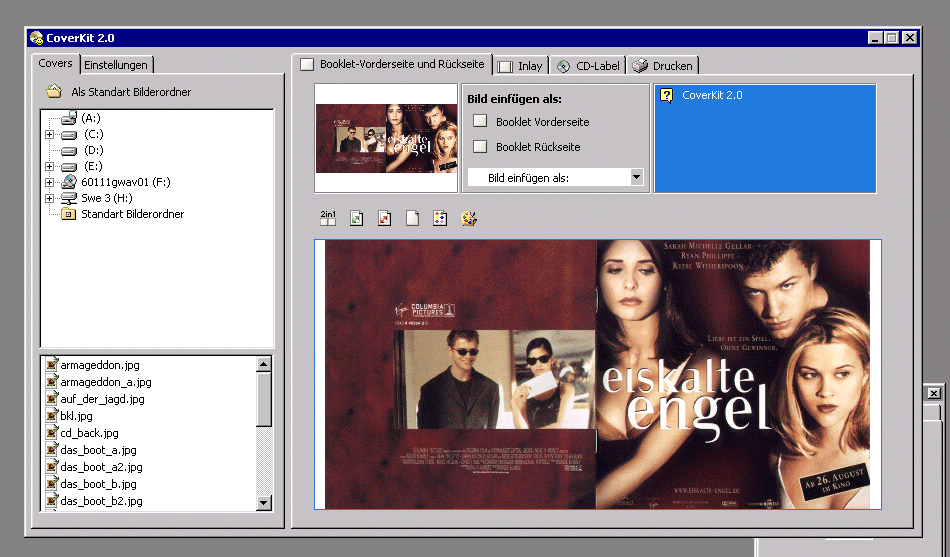Click the 2in1 layout toolbar icon
Screen dimensions: 950x557
click(328, 218)
